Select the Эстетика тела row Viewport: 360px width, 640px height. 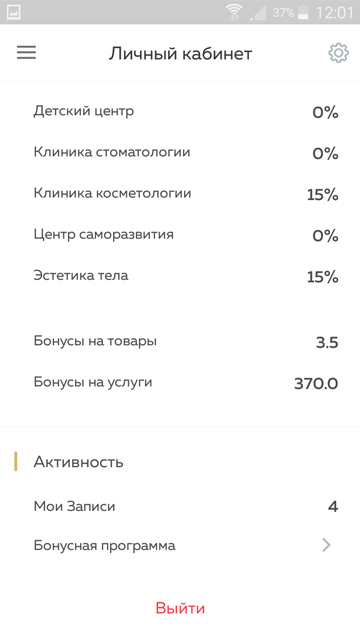click(x=180, y=276)
